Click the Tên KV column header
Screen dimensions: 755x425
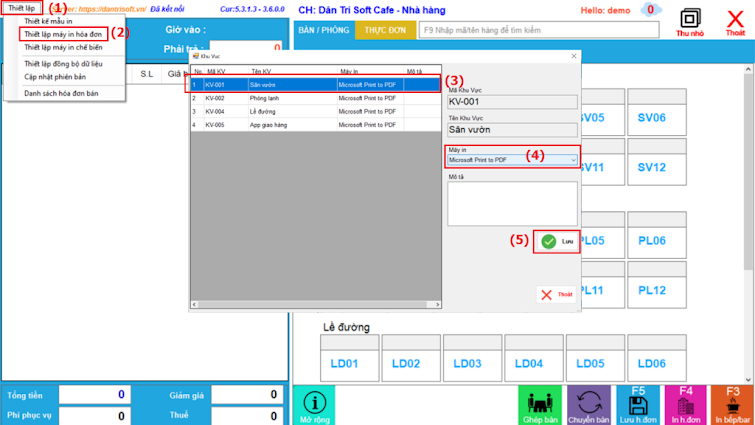[x=292, y=71]
